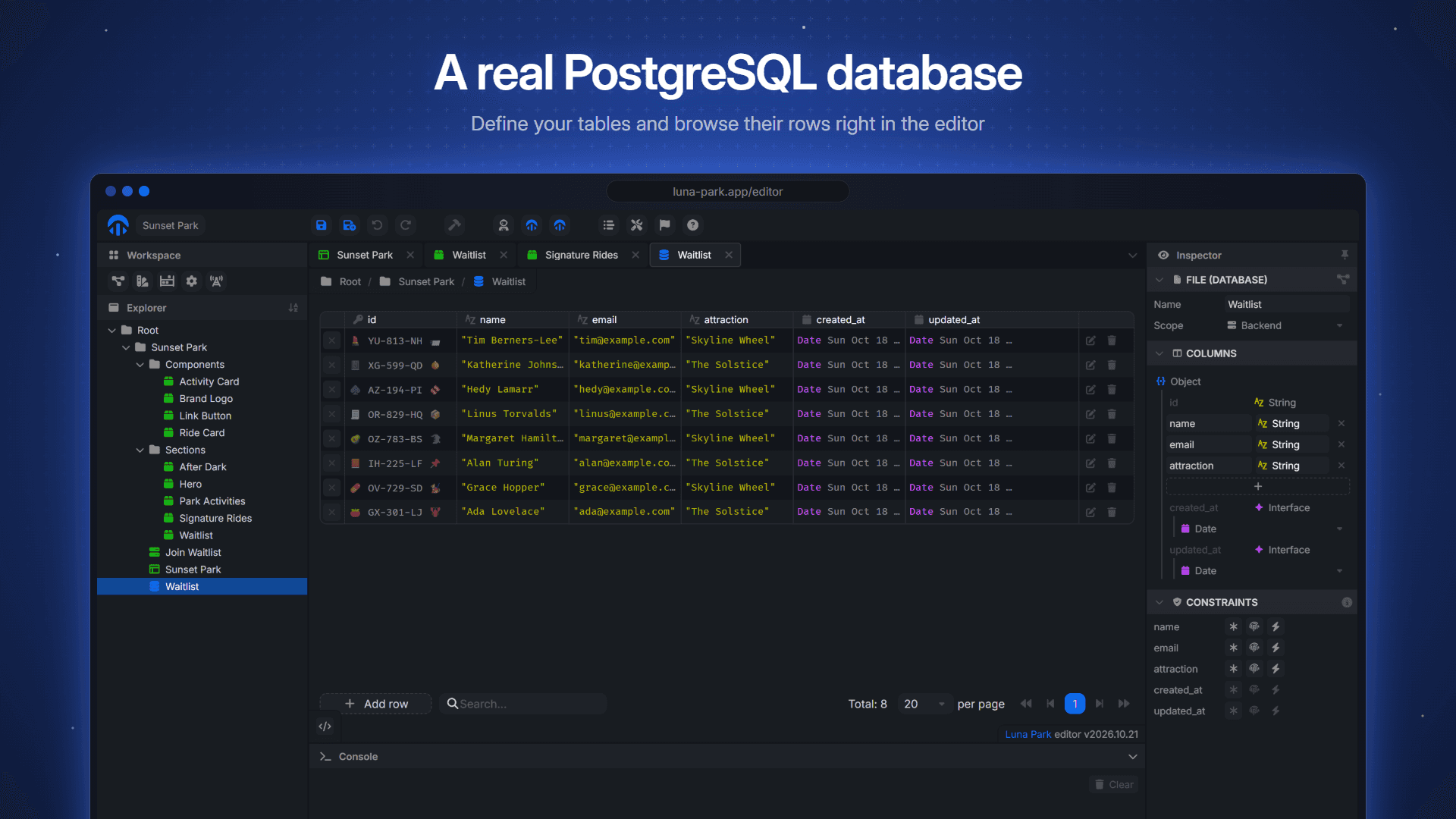Collapse the Sections folder in Explorer
The image size is (1456, 819).
pos(140,450)
